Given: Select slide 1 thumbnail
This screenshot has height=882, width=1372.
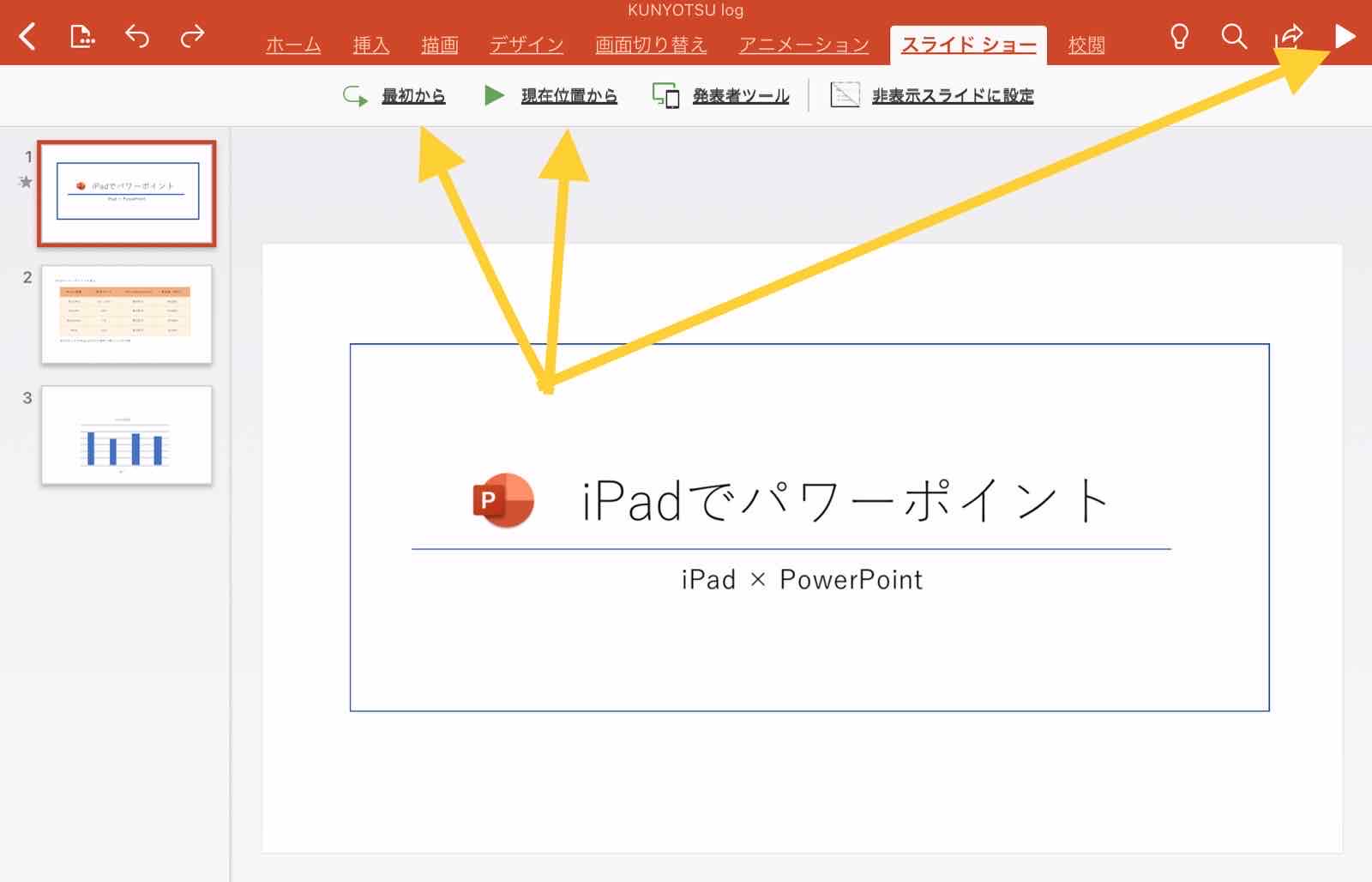Looking at the screenshot, I should tap(127, 193).
